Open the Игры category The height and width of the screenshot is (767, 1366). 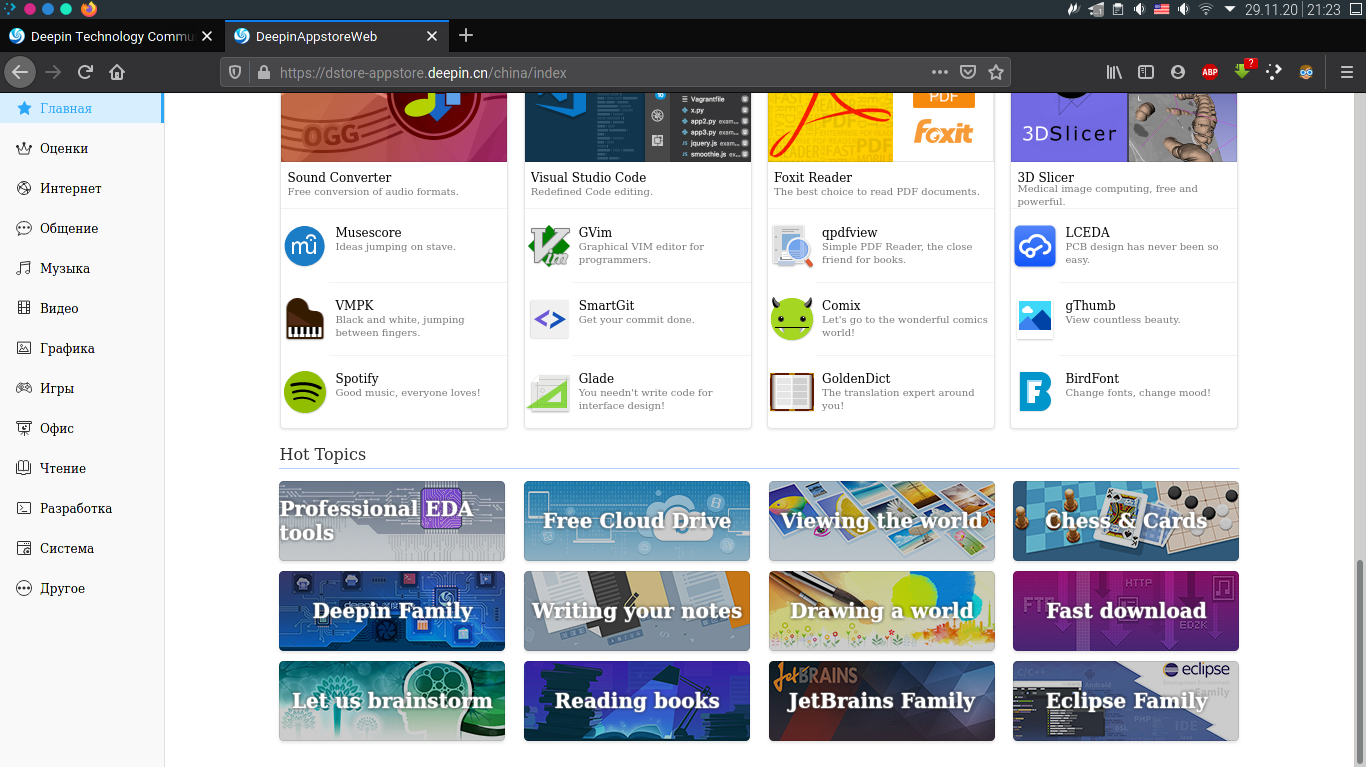click(81, 388)
